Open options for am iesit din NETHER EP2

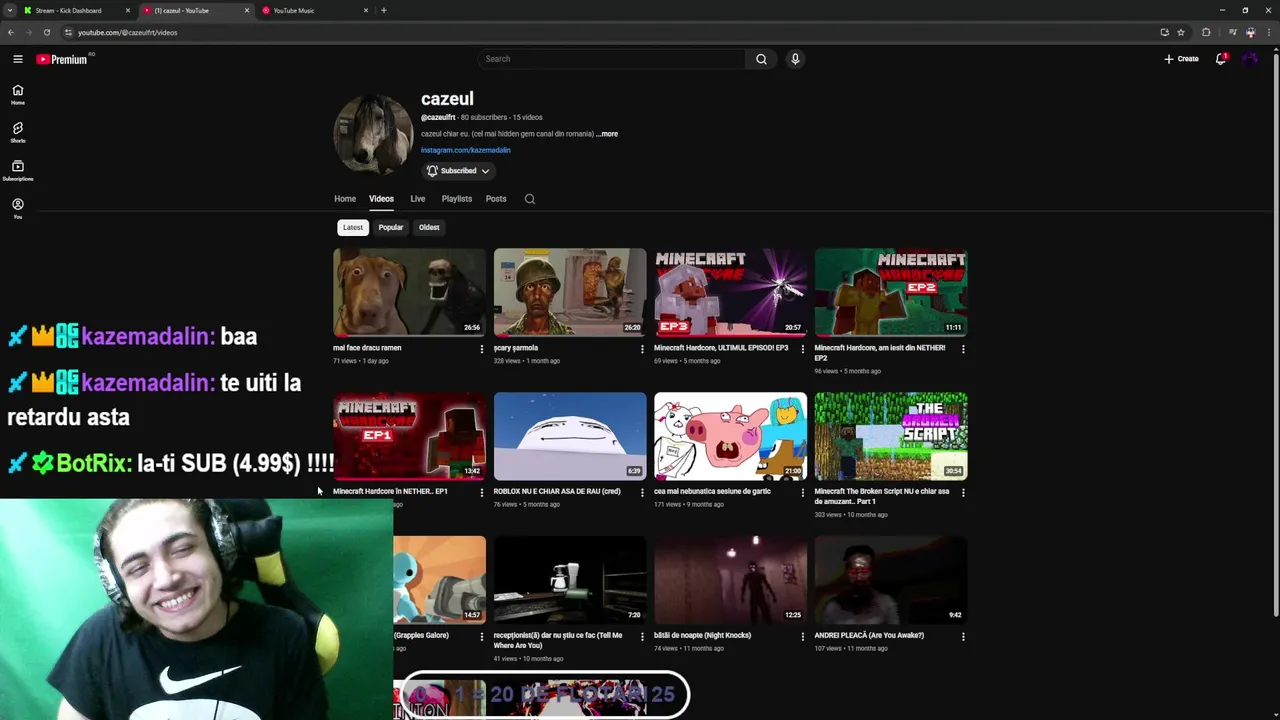point(963,349)
